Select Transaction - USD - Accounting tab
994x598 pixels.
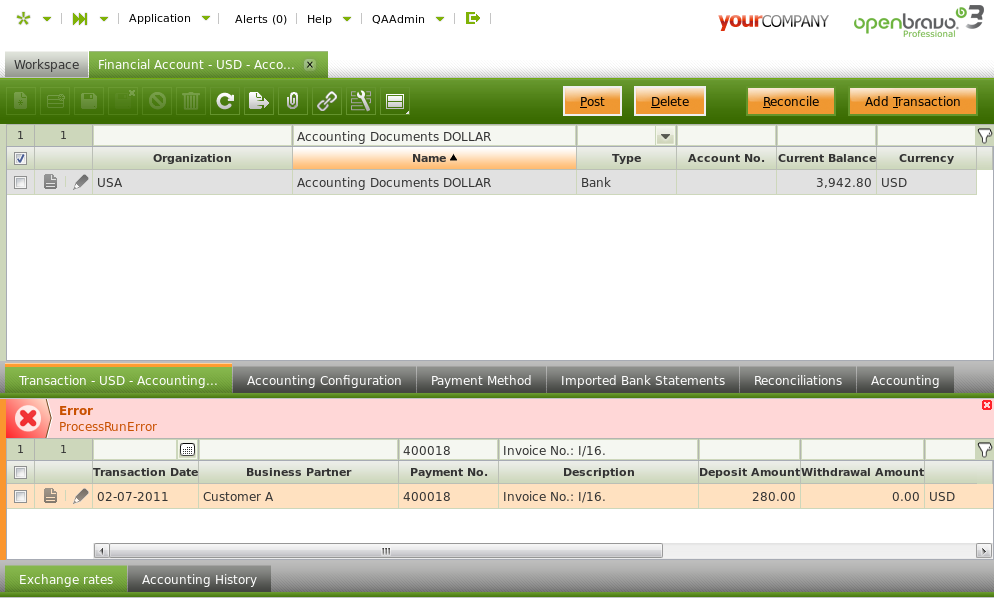click(118, 380)
